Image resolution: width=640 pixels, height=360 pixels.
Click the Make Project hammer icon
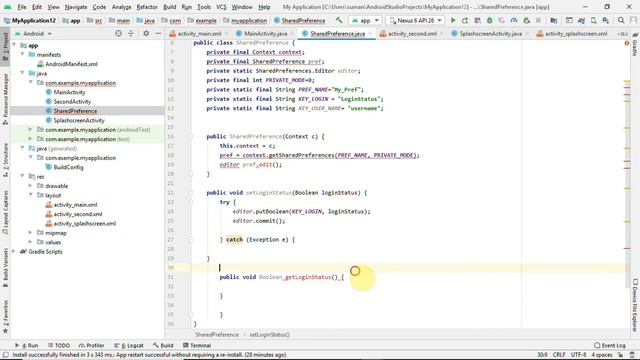339,20
